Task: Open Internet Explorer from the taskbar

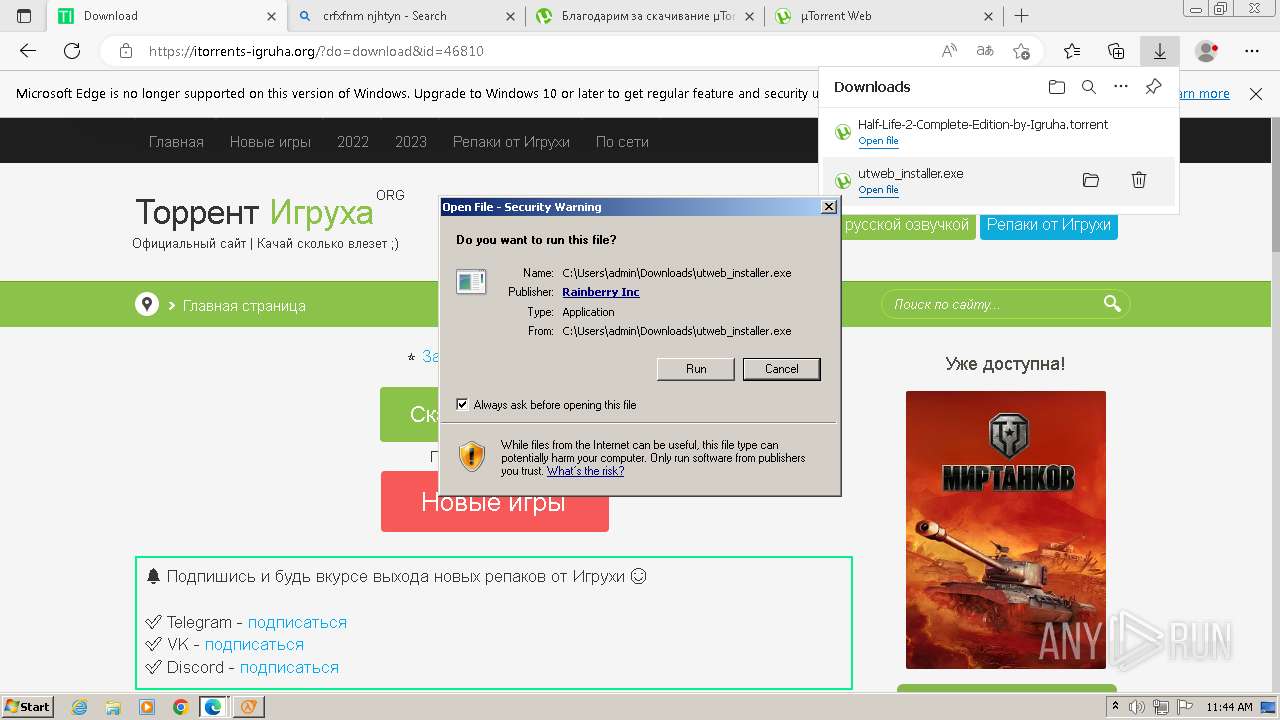Action: pyautogui.click(x=79, y=707)
